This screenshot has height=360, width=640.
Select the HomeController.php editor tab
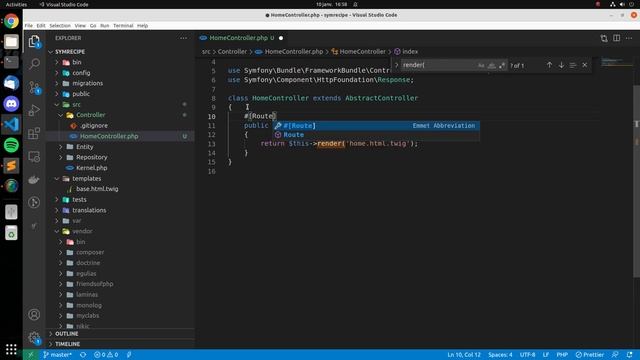point(242,38)
